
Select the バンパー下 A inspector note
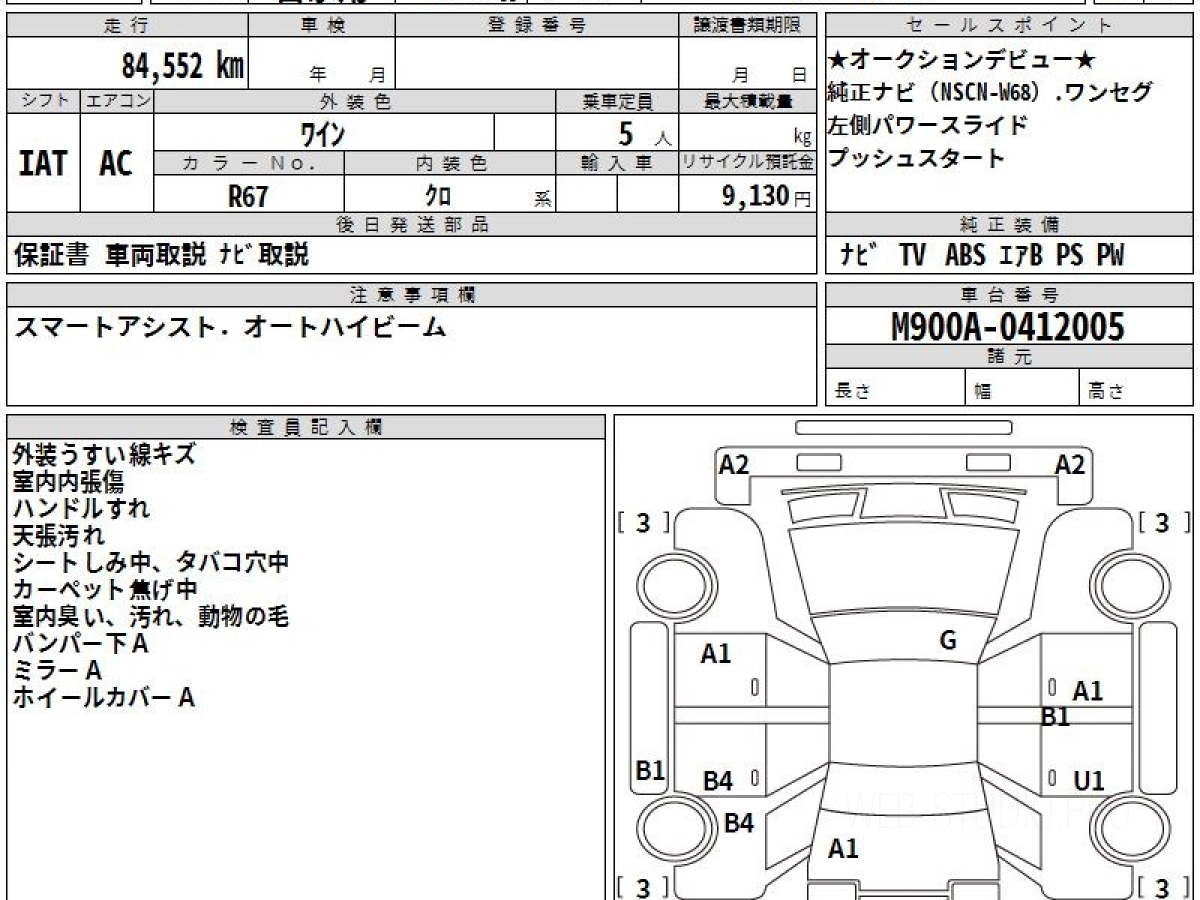tap(81, 643)
